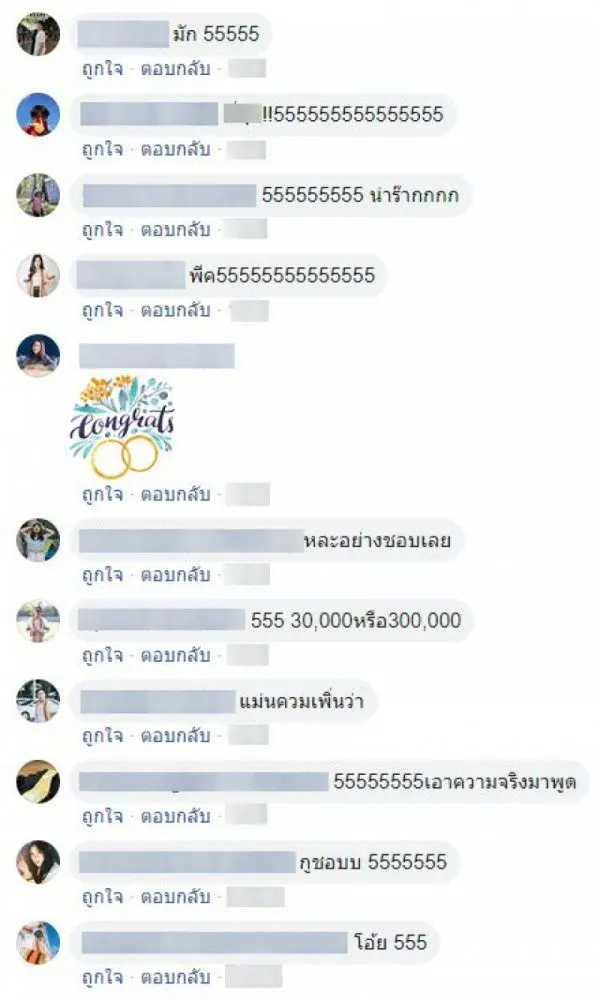Reply to the 'หละอย่างชอบเลย' comment
This screenshot has width=600, height=1000.
click(x=175, y=575)
